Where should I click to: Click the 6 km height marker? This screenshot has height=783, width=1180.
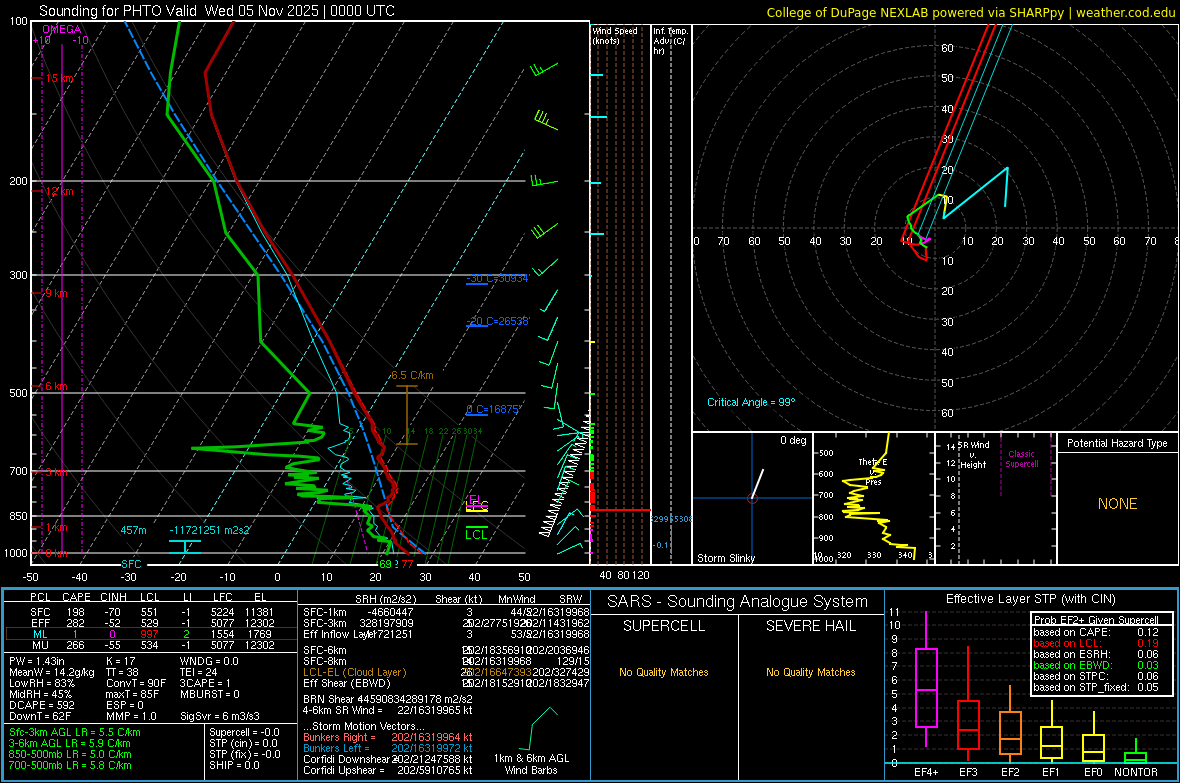point(56,386)
